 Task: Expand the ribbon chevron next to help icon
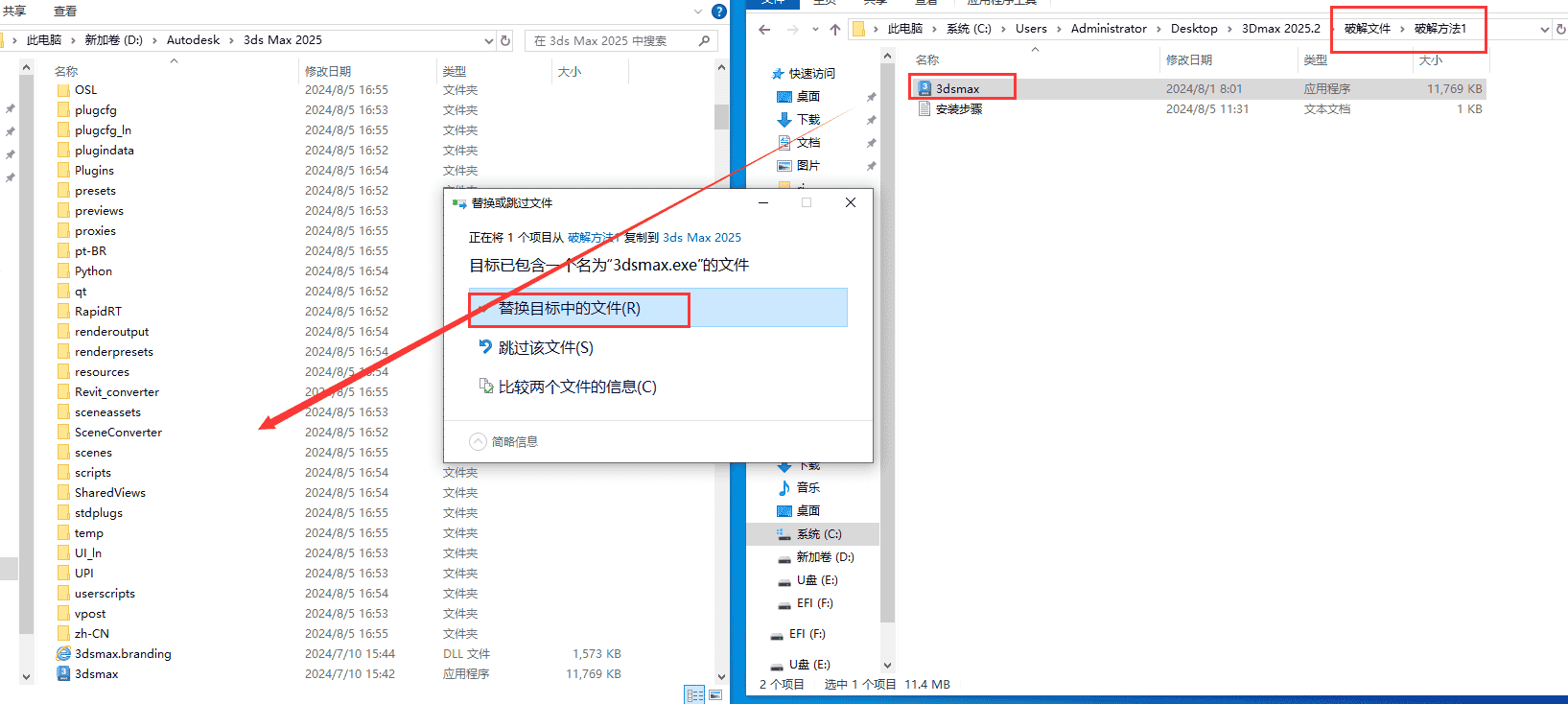(698, 12)
